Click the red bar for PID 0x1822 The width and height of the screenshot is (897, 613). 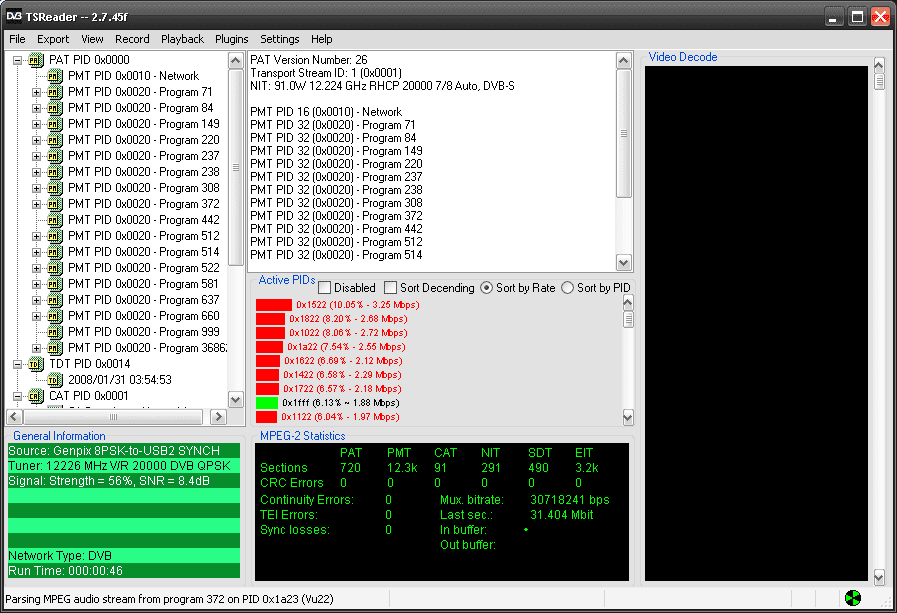270,319
